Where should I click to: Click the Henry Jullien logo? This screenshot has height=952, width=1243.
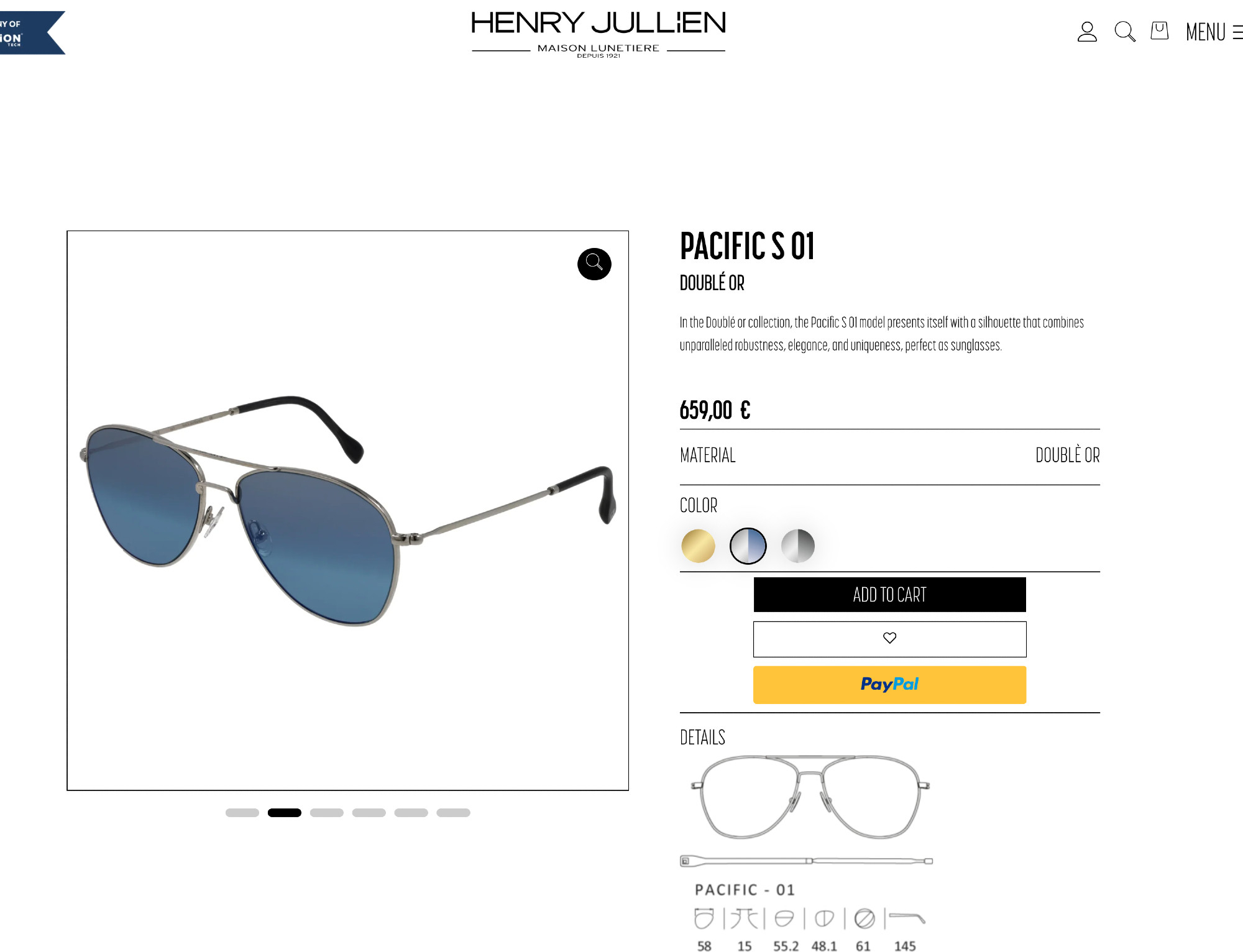pos(599,34)
